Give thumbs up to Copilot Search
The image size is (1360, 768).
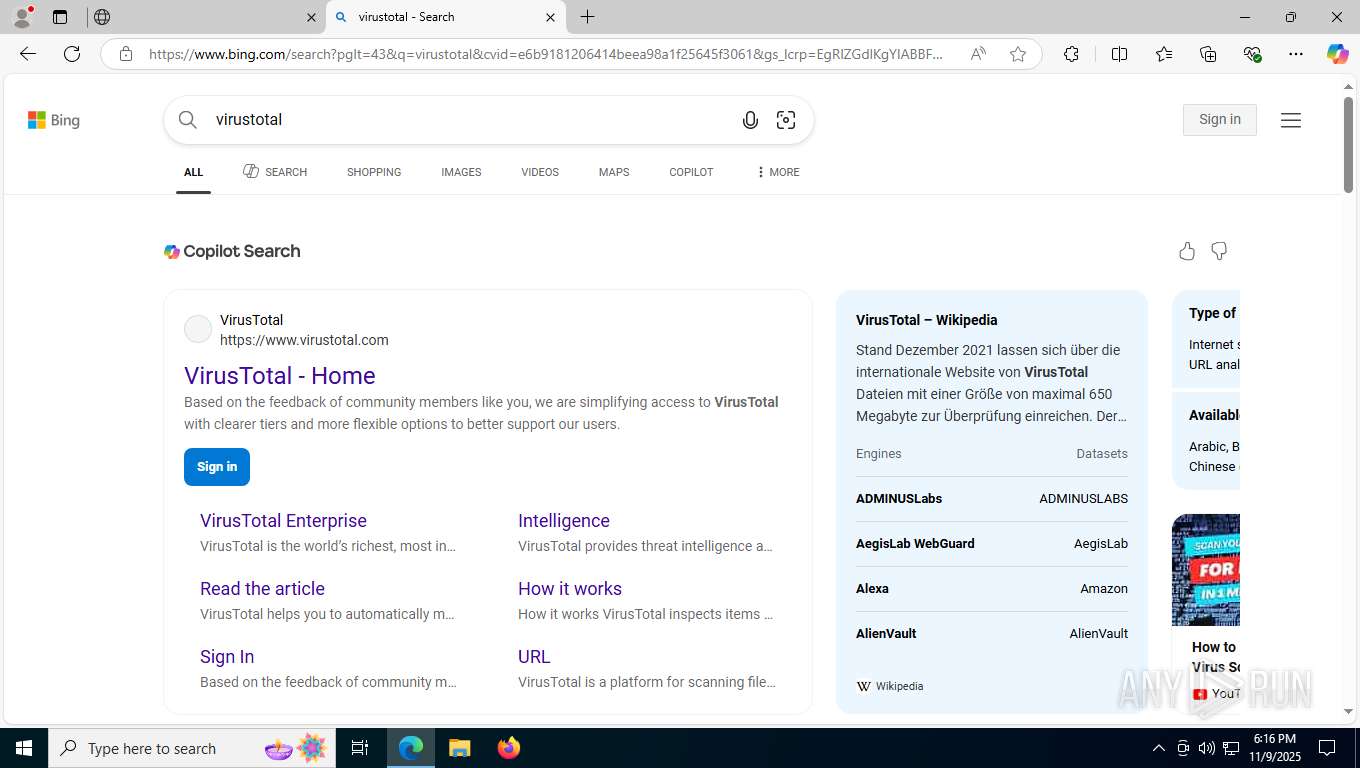1187,251
